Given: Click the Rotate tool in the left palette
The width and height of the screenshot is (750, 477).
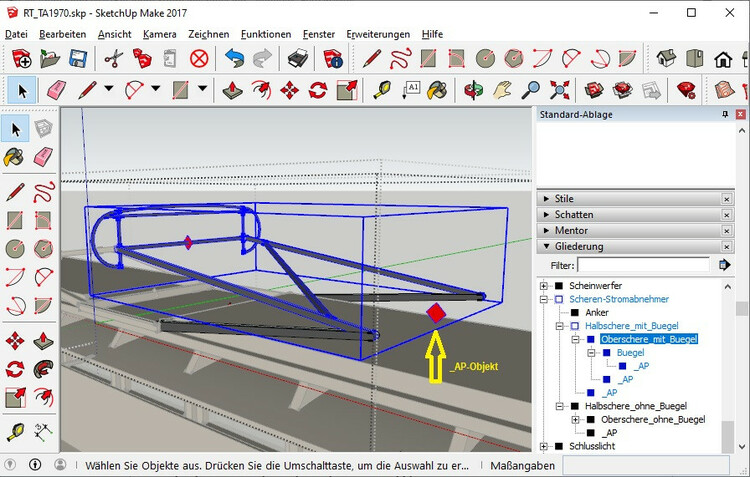Looking at the screenshot, I should click(15, 369).
